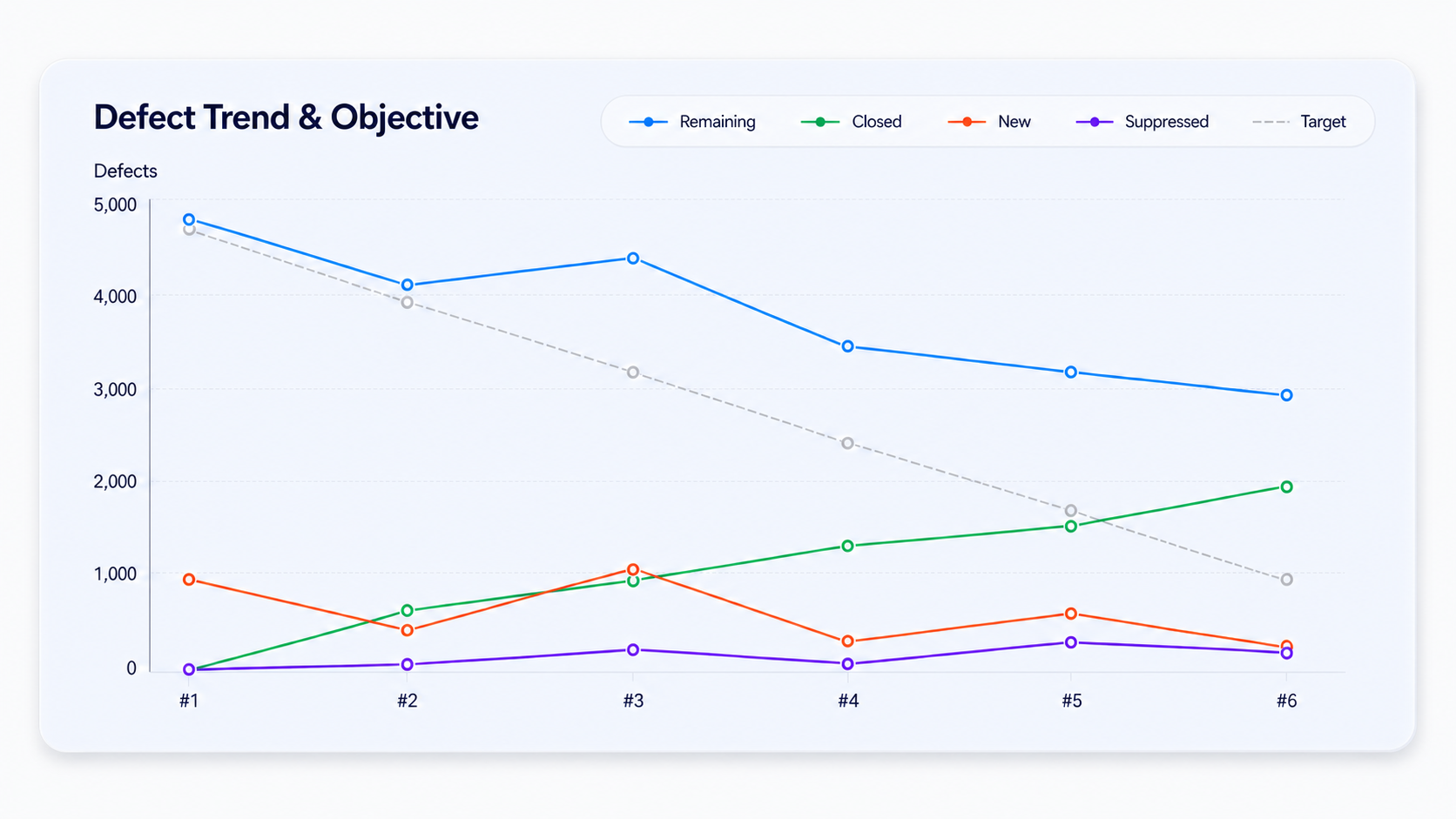The image size is (1456, 819).
Task: Click the #5 x-axis label
Action: tap(1071, 701)
